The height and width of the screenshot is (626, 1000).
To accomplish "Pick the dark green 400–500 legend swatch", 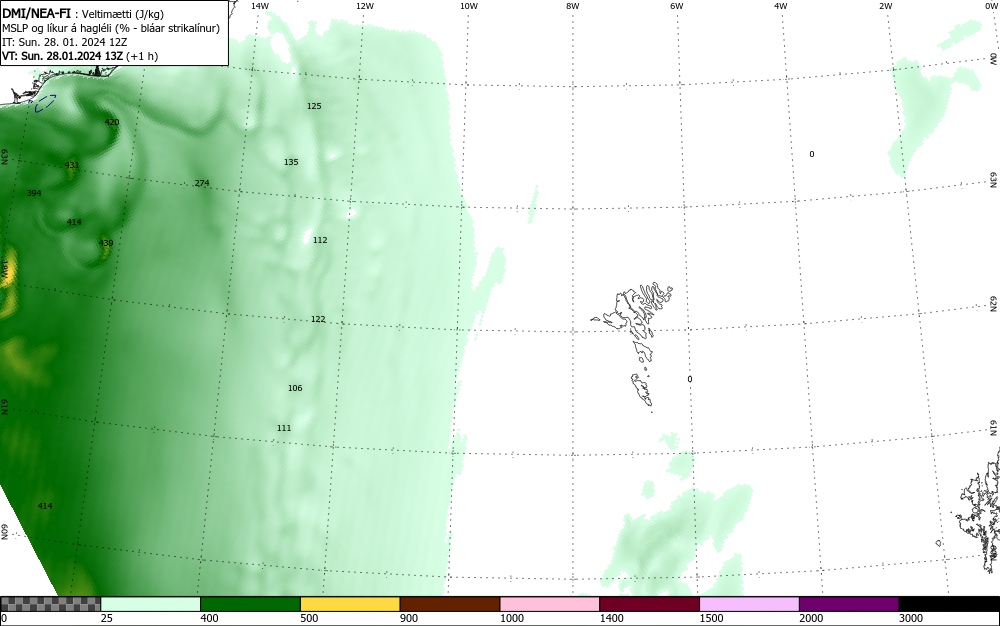I will (250, 604).
